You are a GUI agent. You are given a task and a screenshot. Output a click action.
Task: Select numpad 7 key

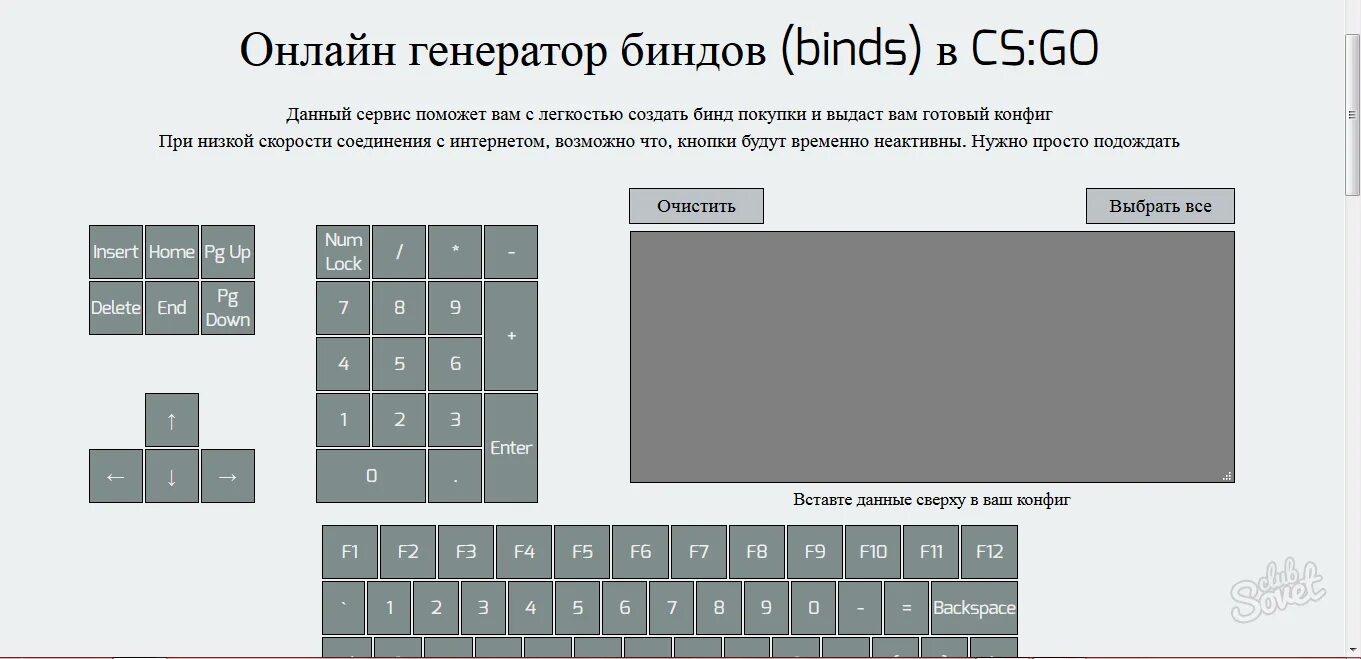[343, 308]
